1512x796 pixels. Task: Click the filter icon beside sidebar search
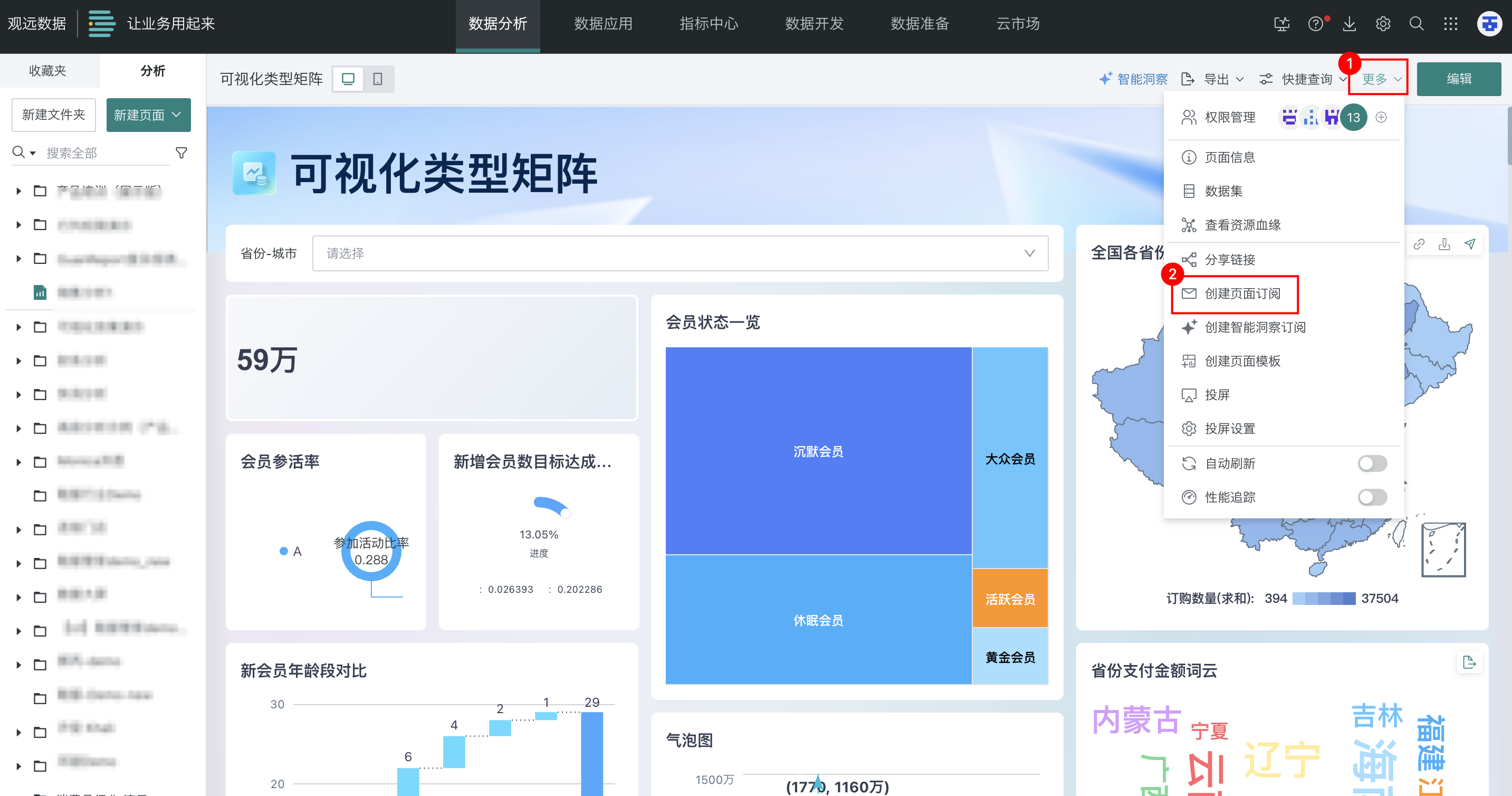pos(181,152)
